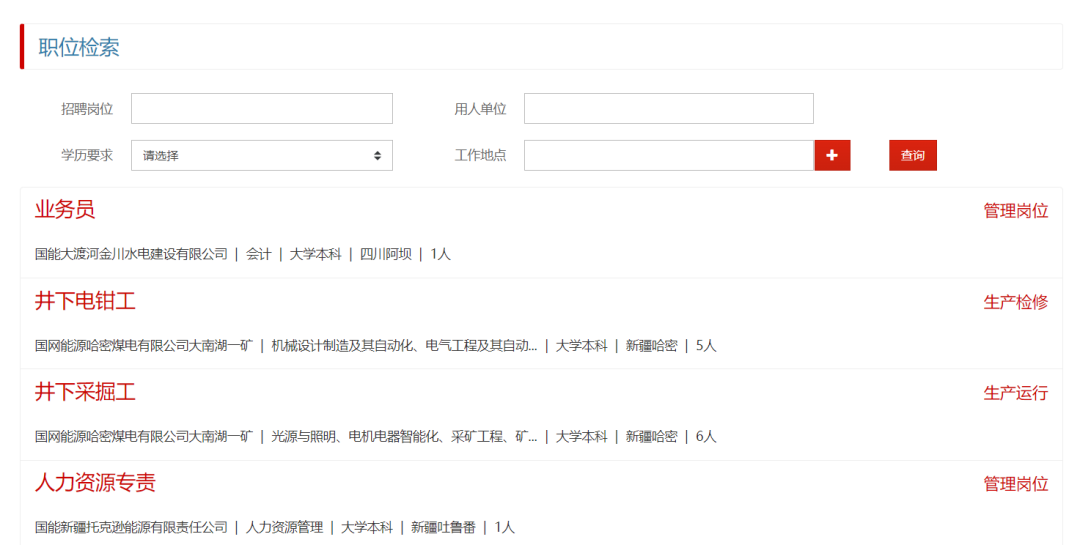1080x545 pixels.
Task: Open the 井下电钳工 job posting
Action: tap(85, 301)
